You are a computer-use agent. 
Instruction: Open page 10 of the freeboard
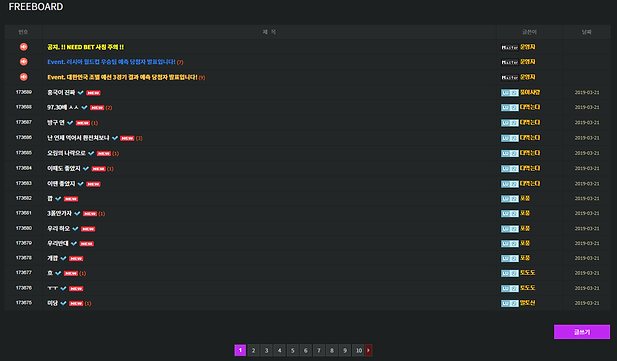pos(358,350)
